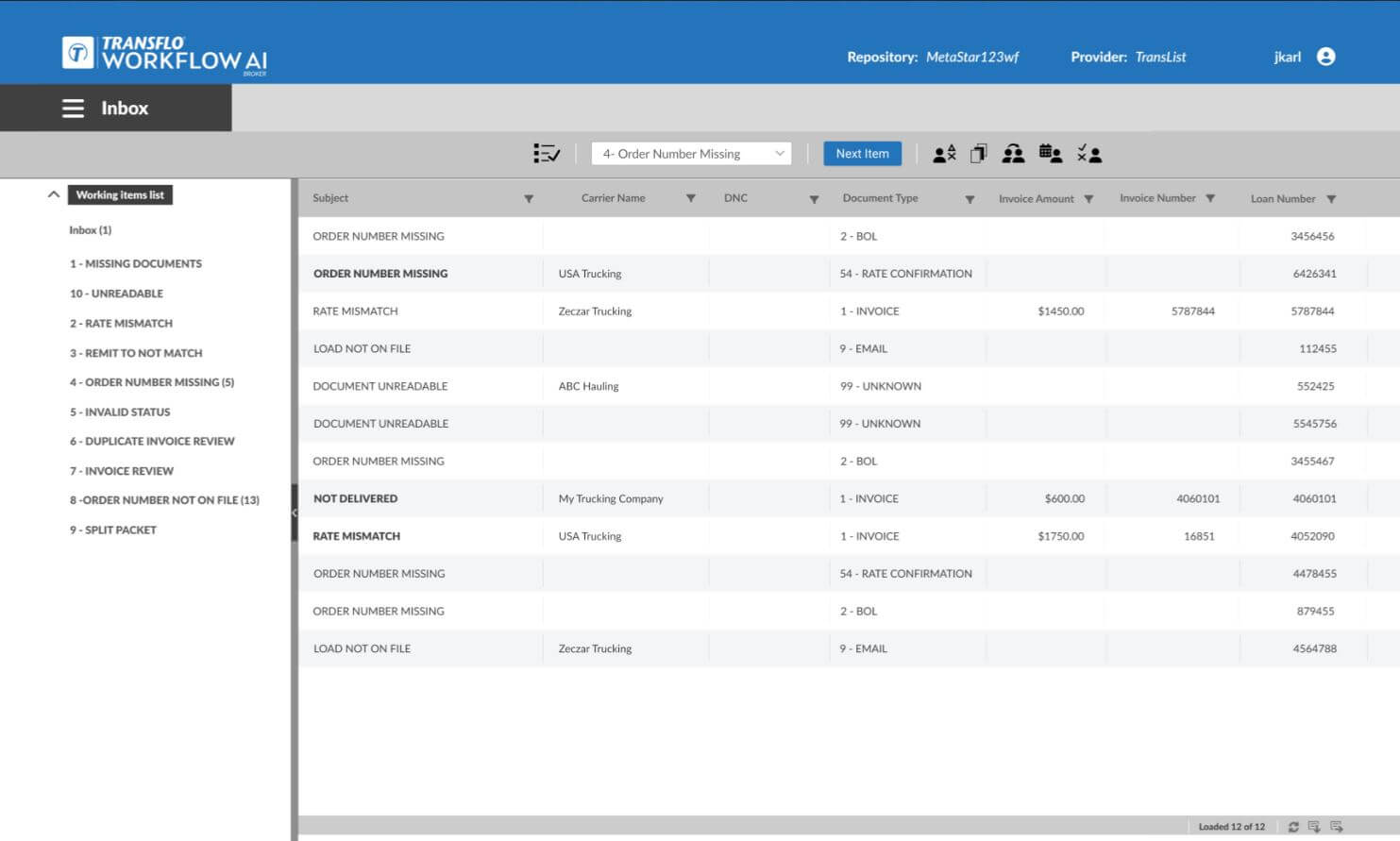The image size is (1400, 841).
Task: Click the $1450.00 invoice amount cell
Action: click(1060, 311)
